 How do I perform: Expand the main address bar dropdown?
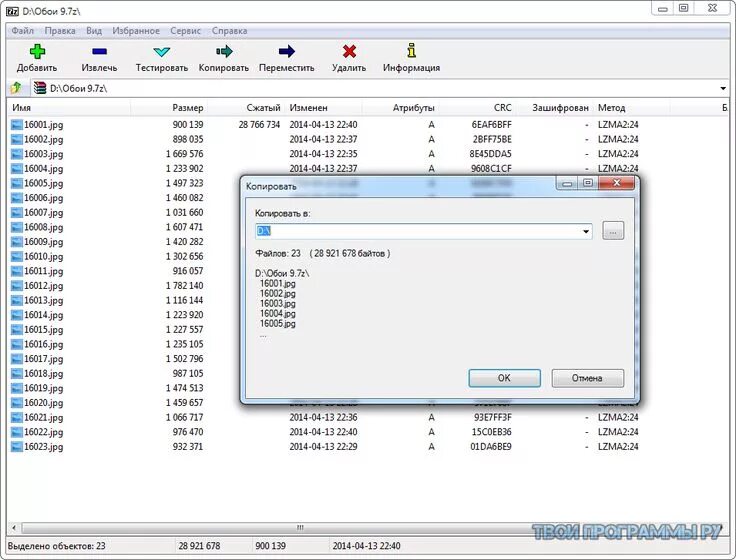click(x=723, y=88)
